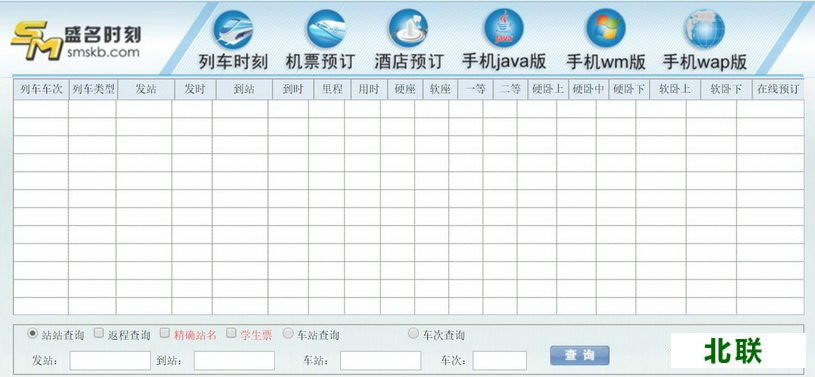The width and height of the screenshot is (815, 377).
Task: Go to 酒店预订 menu label
Action: 409,62
